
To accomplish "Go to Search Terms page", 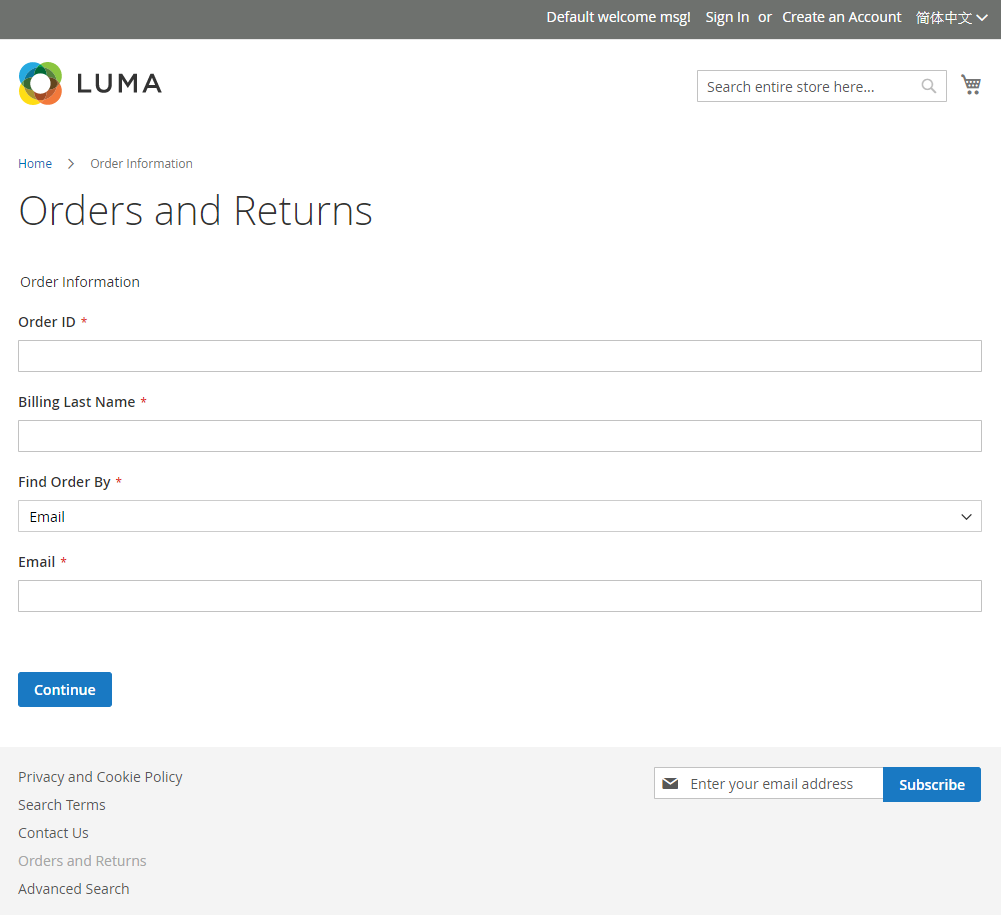I will coord(61,804).
